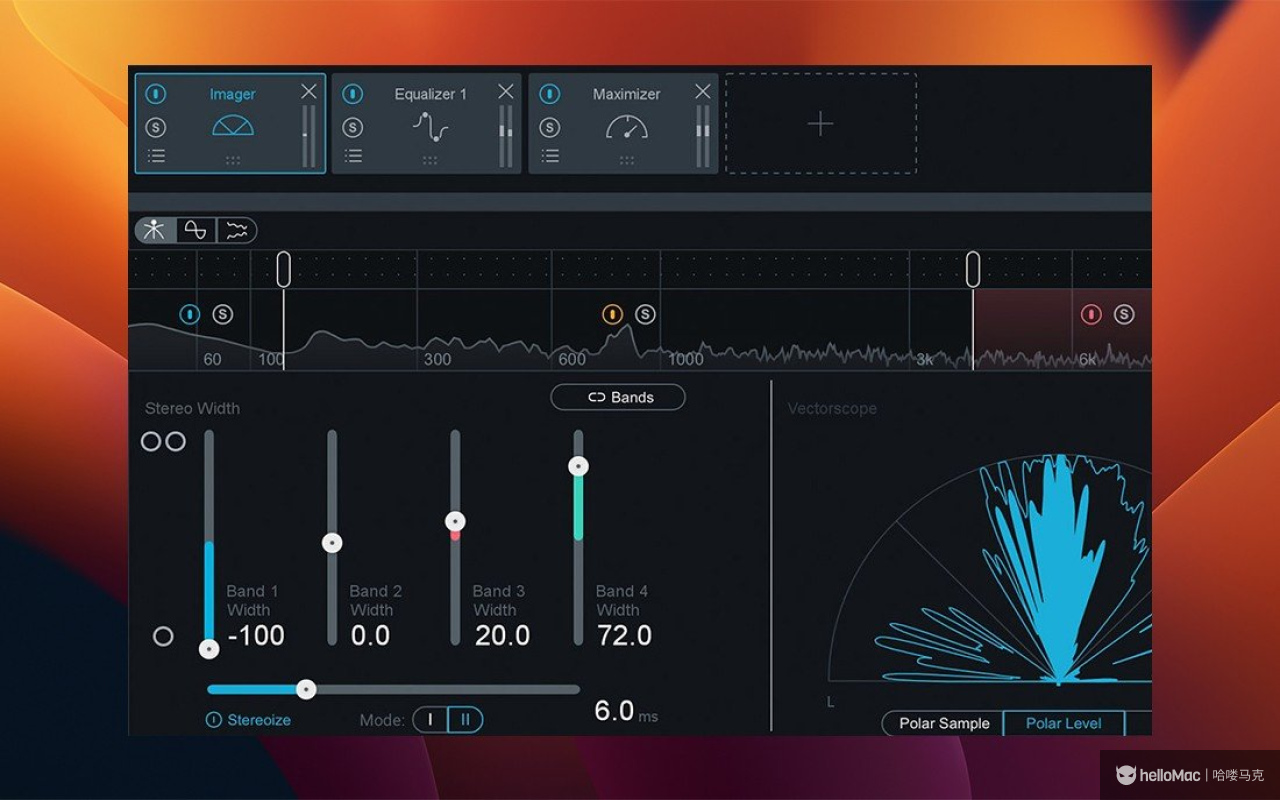Edit the Band 3 Width value 20.0
The width and height of the screenshot is (1280, 800).
502,635
